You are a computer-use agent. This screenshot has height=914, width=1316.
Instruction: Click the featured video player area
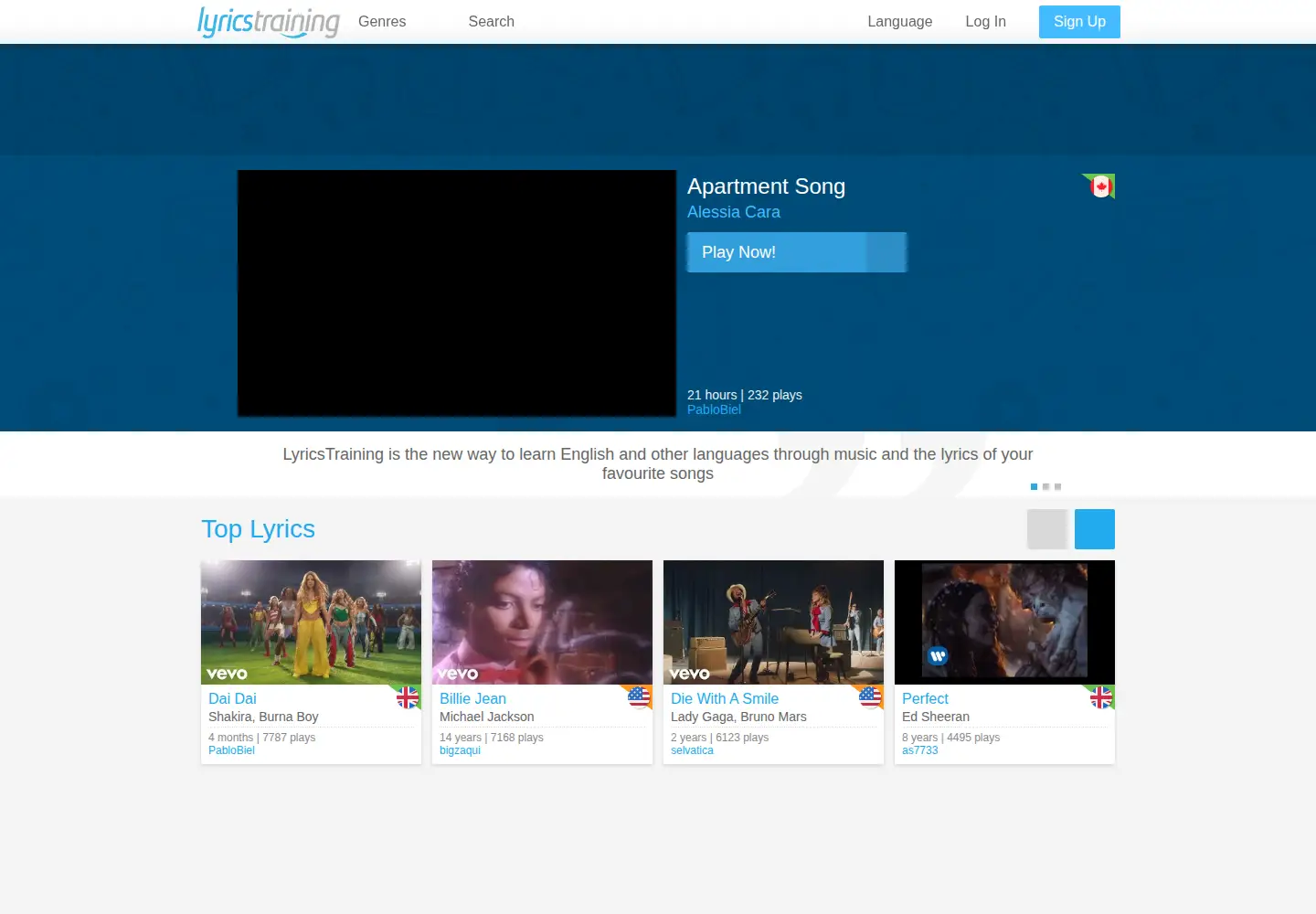pyautogui.click(x=457, y=293)
